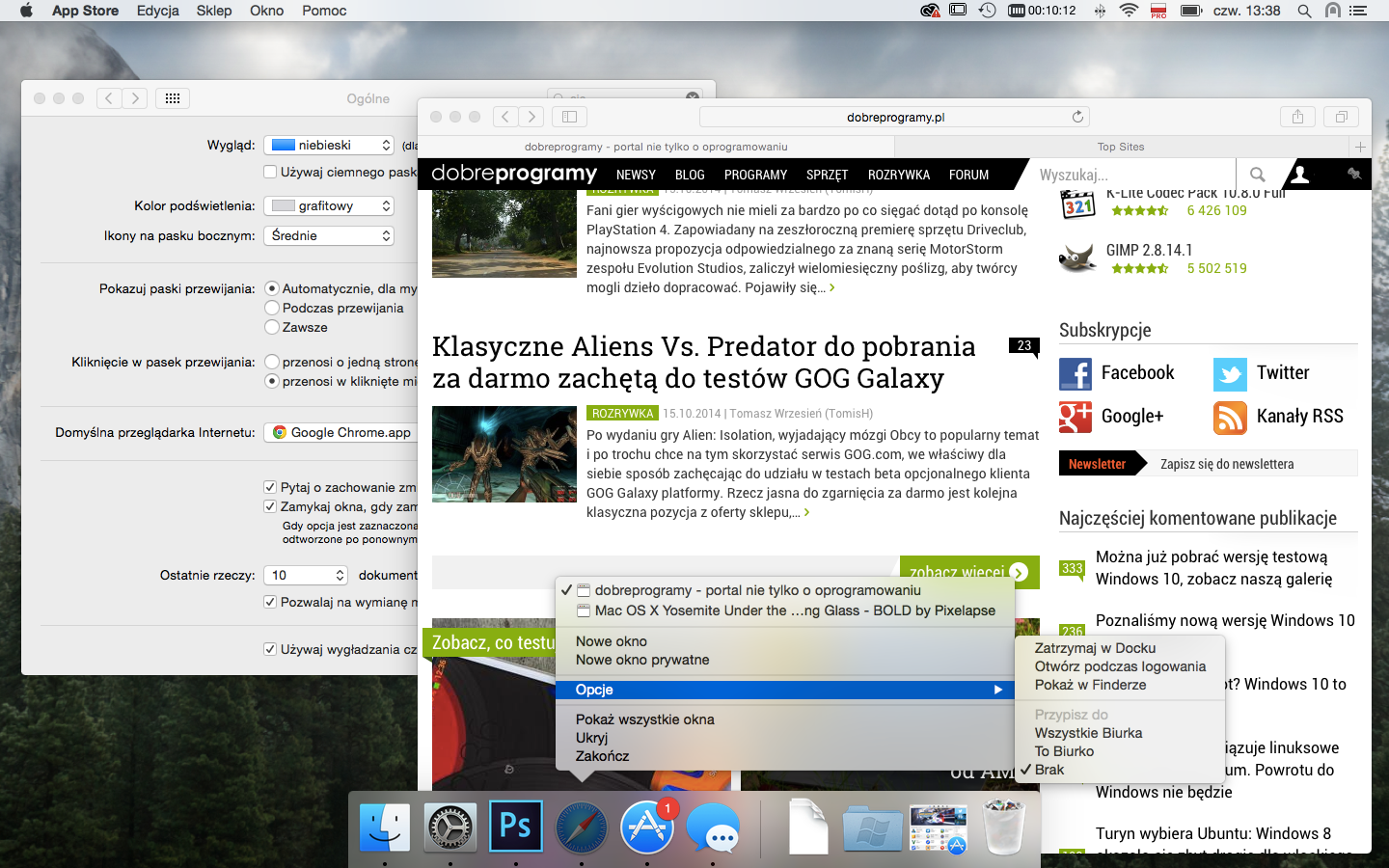Reload the dobreprogramy.pl page
This screenshot has height=868, width=1389.
tap(1077, 117)
